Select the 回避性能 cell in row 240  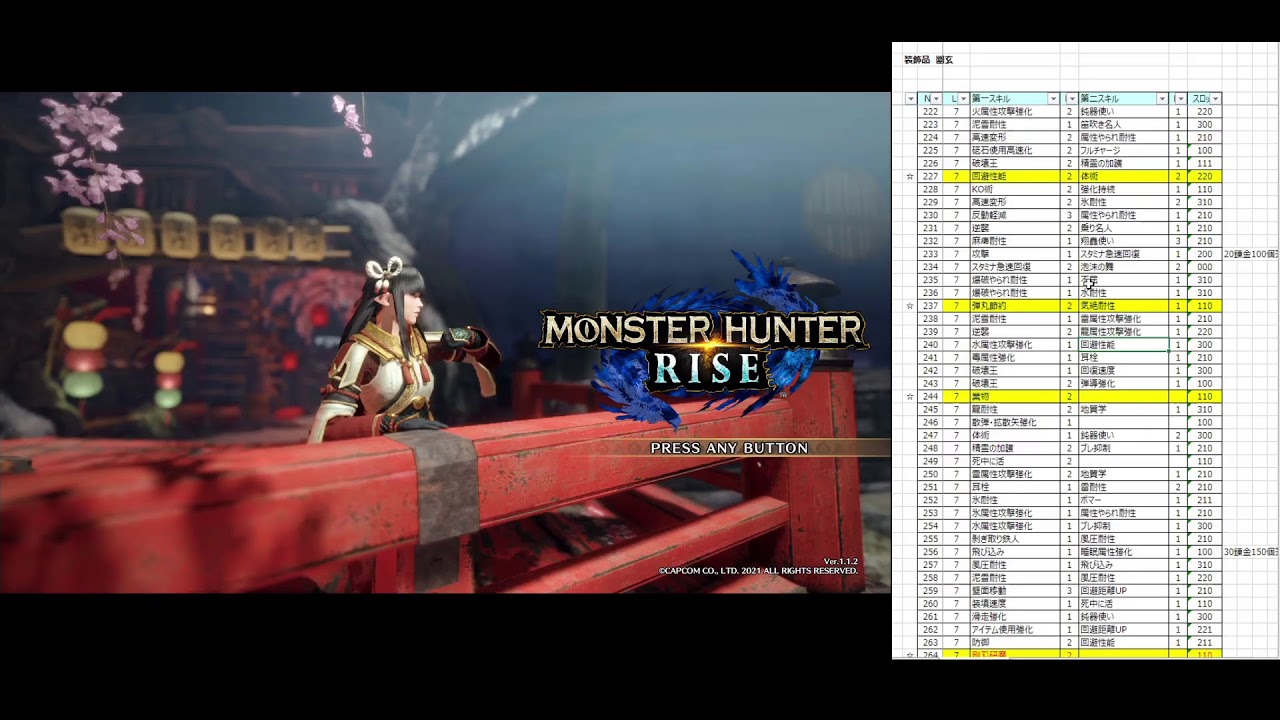tap(1122, 345)
